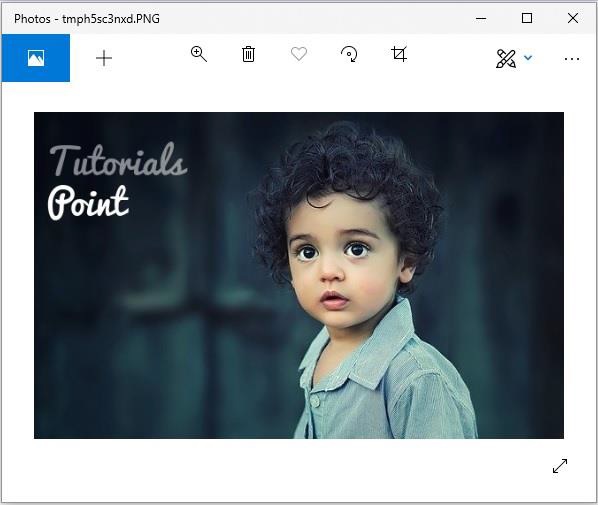This screenshot has height=505, width=600.
Task: Rotate the image with the rotate icon
Action: pyautogui.click(x=349, y=55)
